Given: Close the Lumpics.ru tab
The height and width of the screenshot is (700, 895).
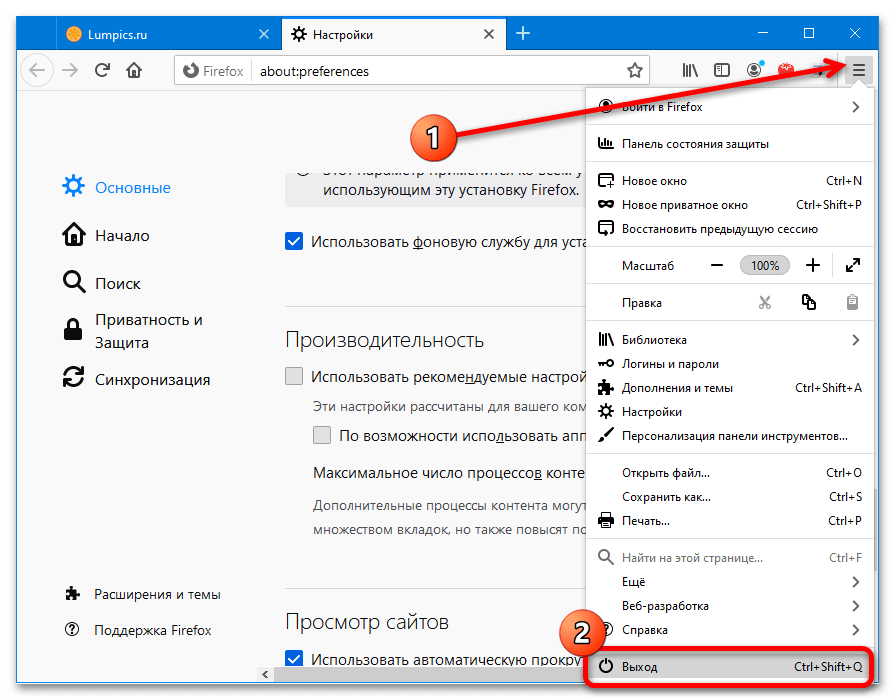Looking at the screenshot, I should coord(264,34).
